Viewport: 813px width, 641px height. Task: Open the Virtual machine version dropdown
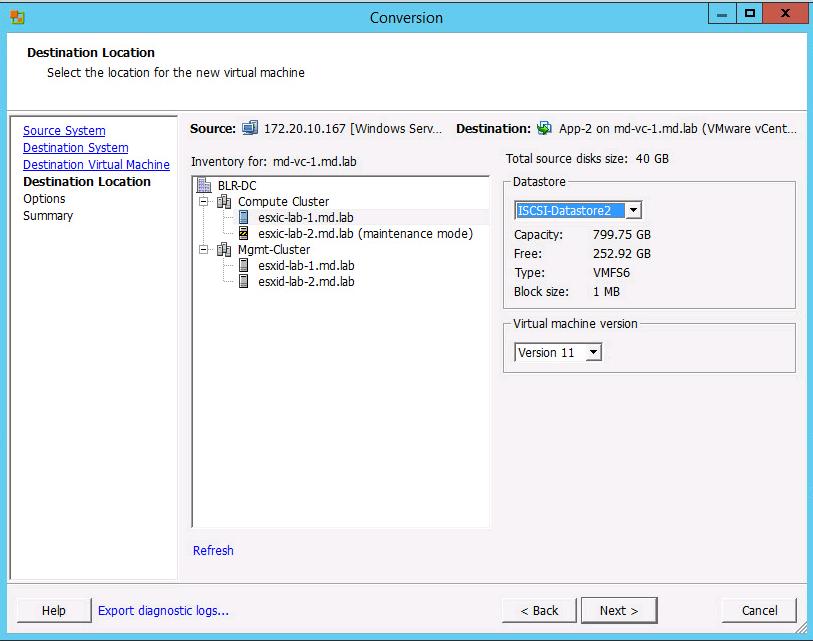coord(593,352)
